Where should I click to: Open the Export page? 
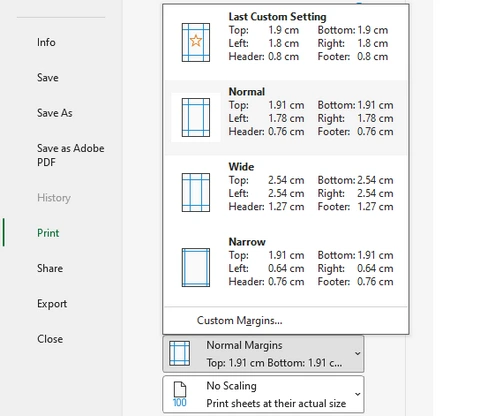tap(52, 304)
